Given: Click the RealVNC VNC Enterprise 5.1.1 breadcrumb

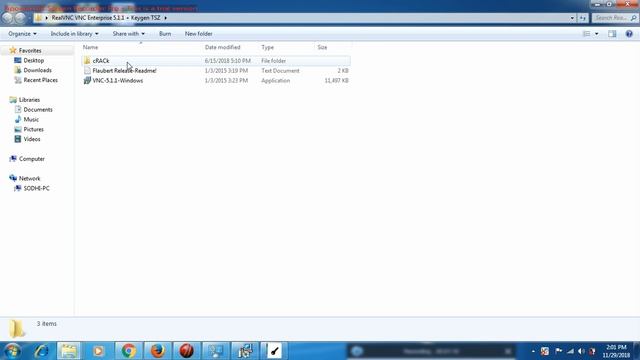Looking at the screenshot, I should coord(88,18).
